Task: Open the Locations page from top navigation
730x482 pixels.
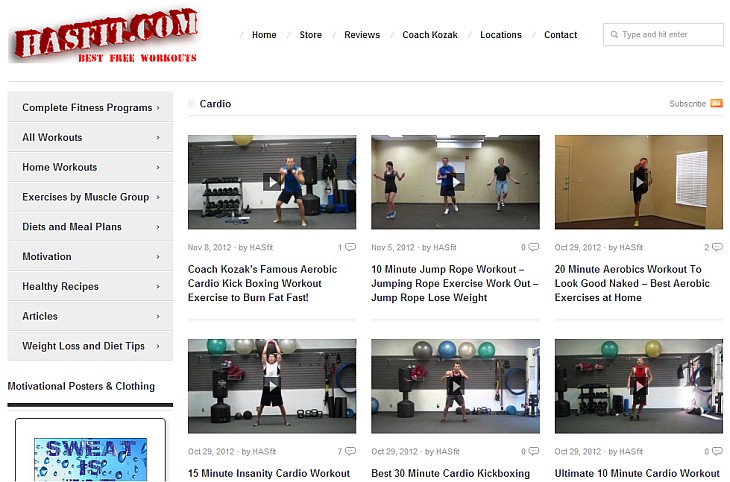Action: pos(501,35)
